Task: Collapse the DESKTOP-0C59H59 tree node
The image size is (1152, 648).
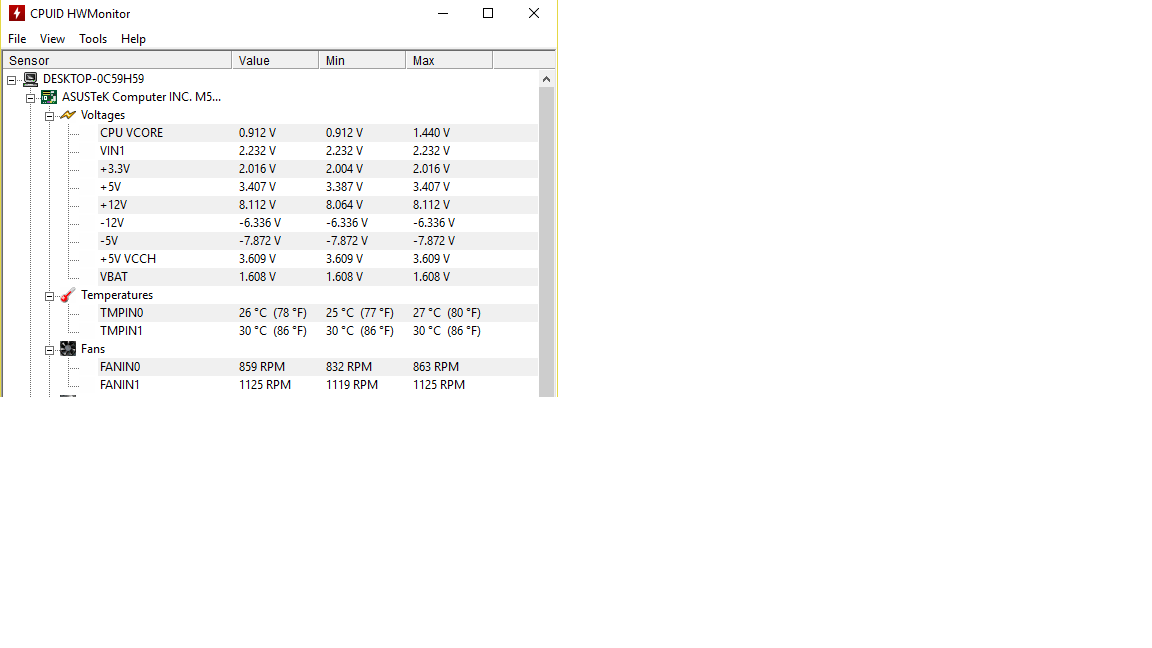Action: (x=12, y=79)
